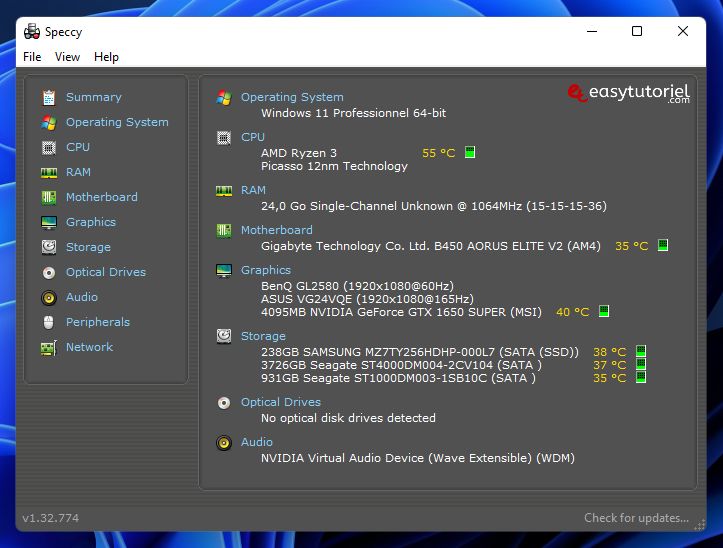Image resolution: width=723 pixels, height=548 pixels.
Task: Open the Operating System heading link
Action: [292, 97]
